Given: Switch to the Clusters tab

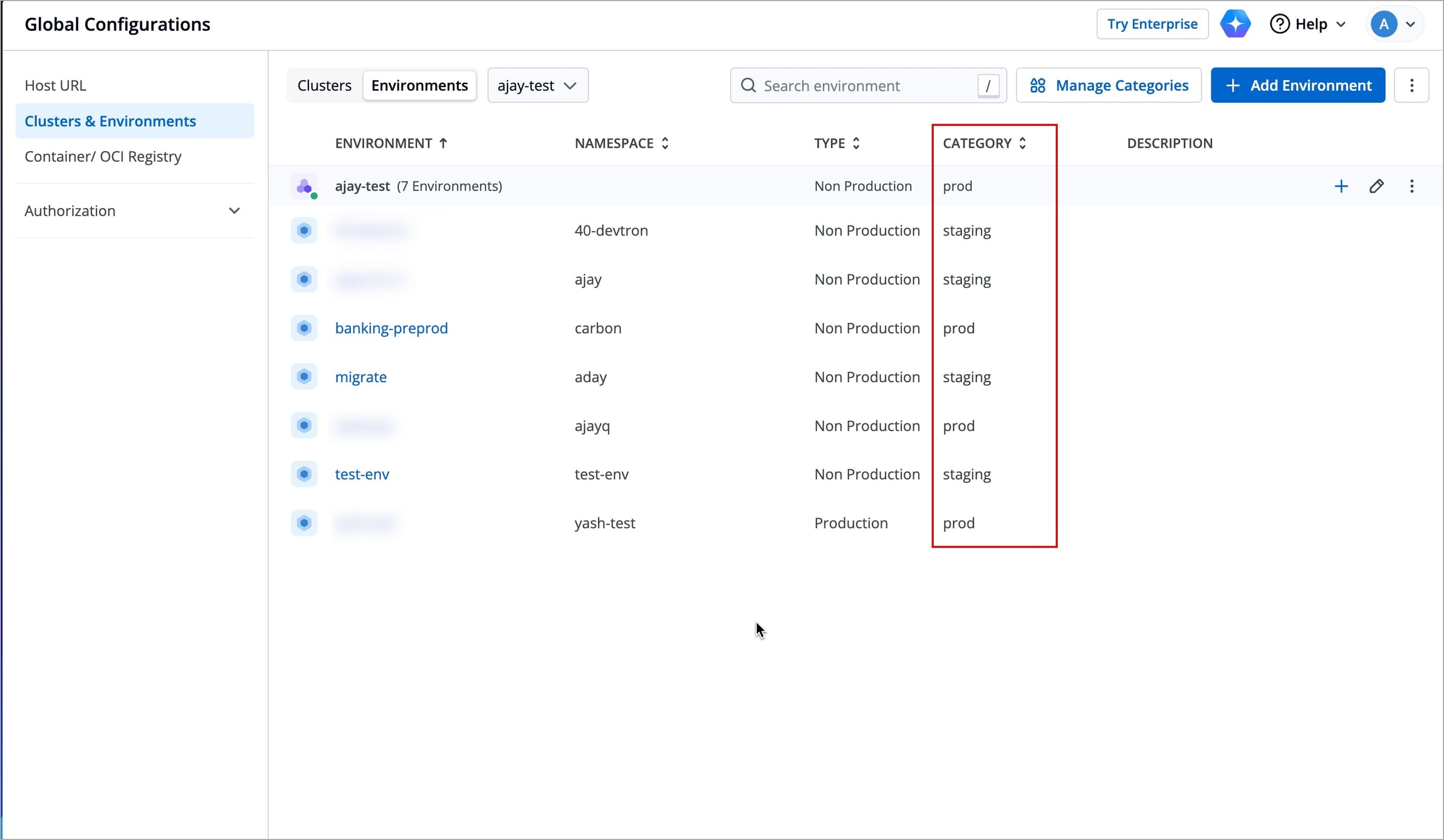Looking at the screenshot, I should pos(324,85).
